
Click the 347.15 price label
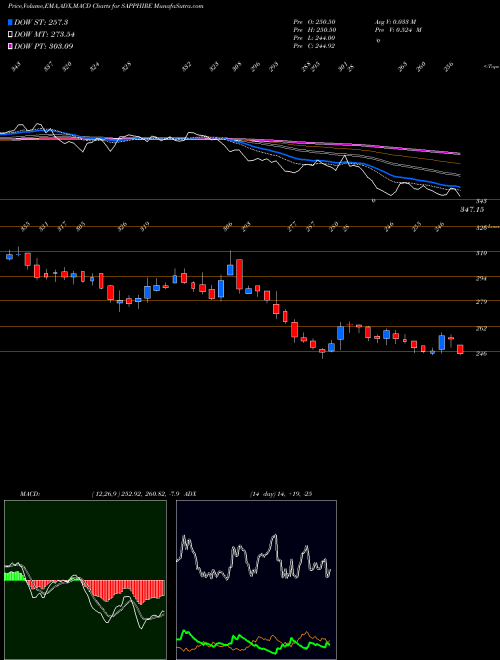(x=472, y=209)
